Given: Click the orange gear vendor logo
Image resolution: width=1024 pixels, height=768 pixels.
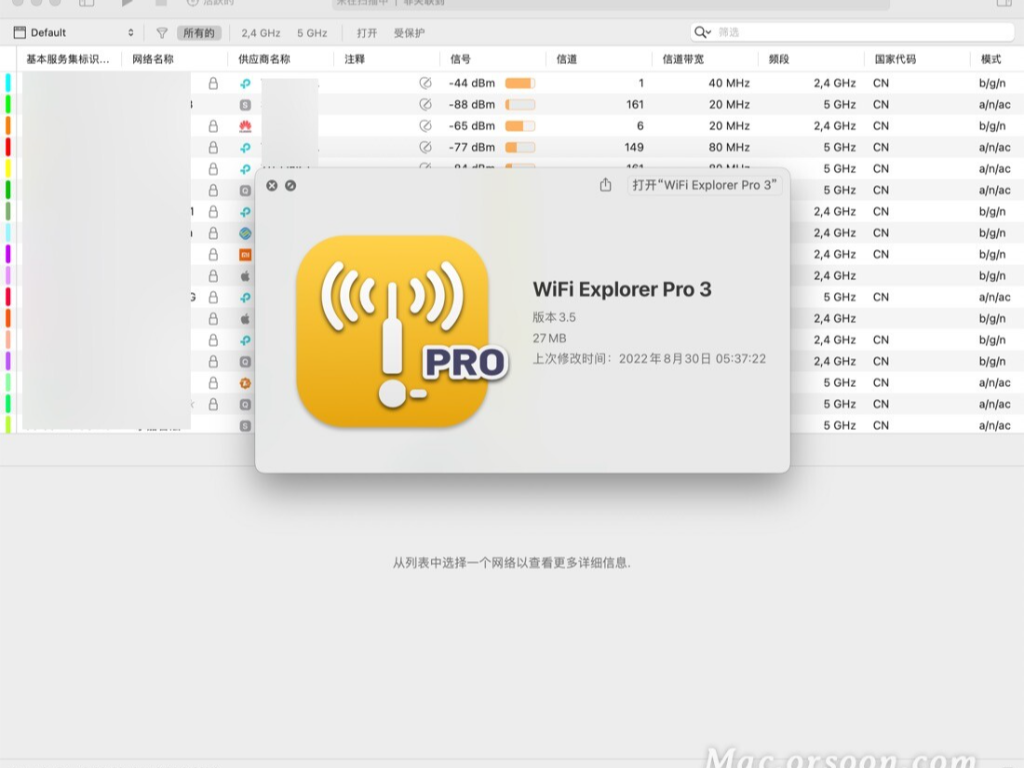Looking at the screenshot, I should click(246, 383).
